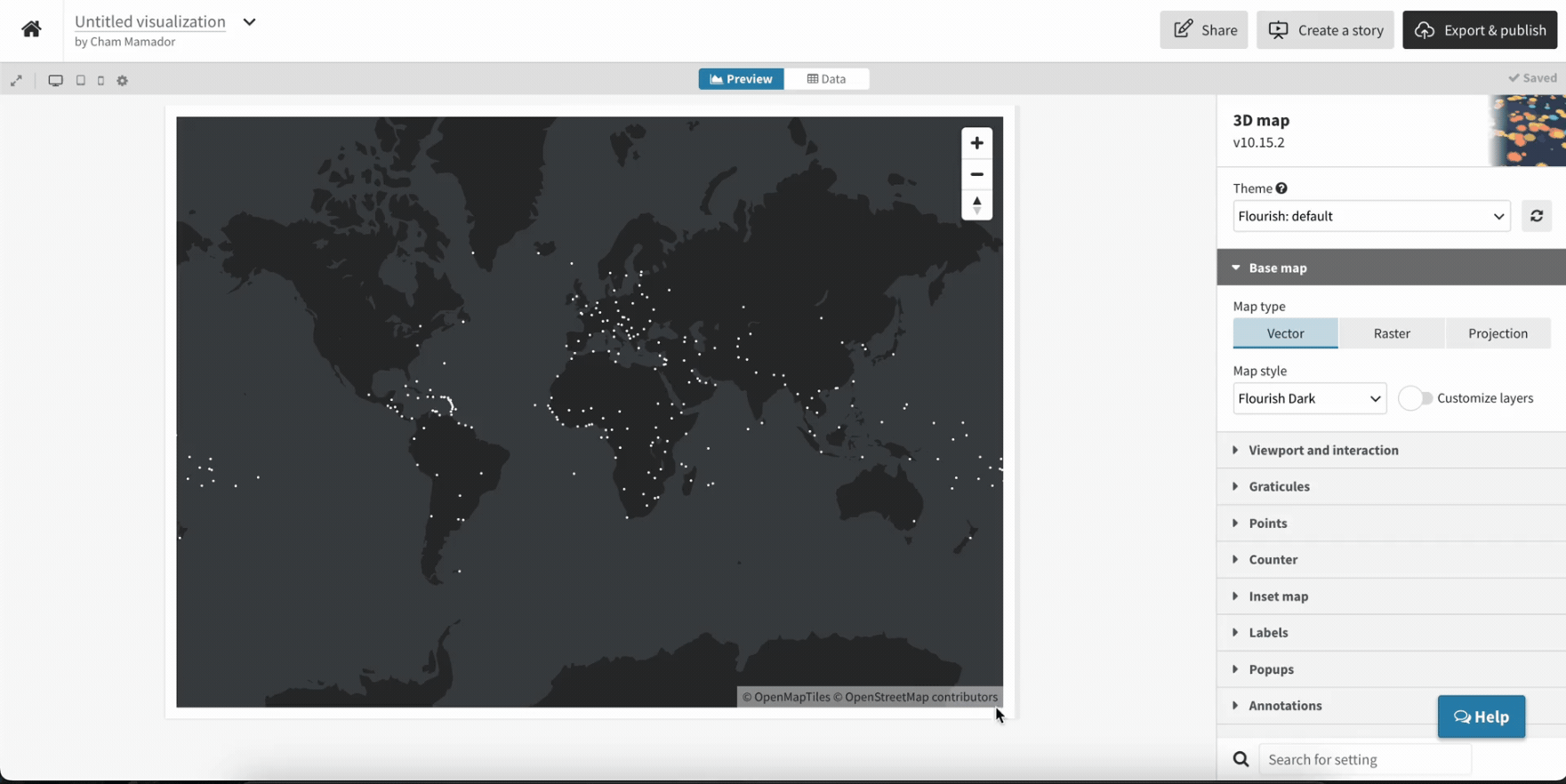Open the Theme dropdown

[x=1370, y=216]
